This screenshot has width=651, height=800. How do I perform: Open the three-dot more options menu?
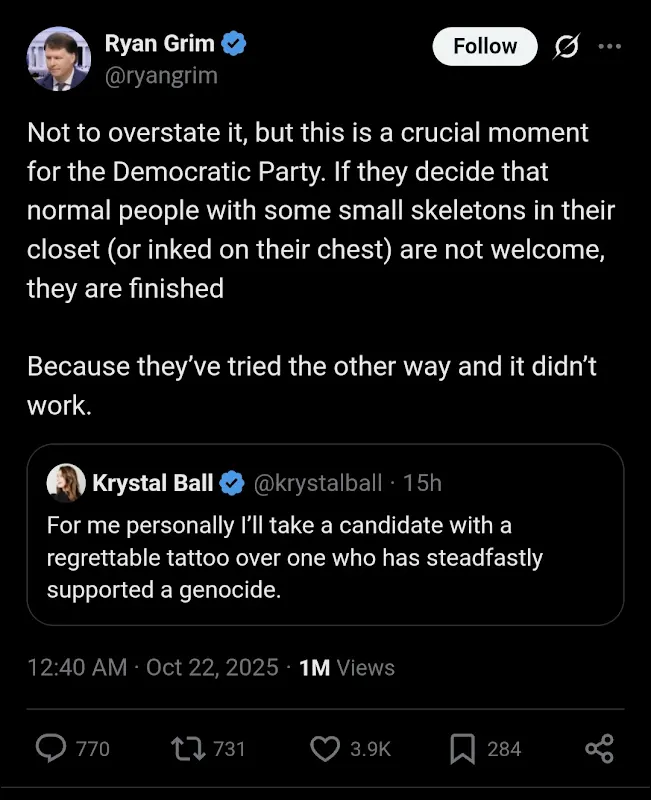coord(609,46)
